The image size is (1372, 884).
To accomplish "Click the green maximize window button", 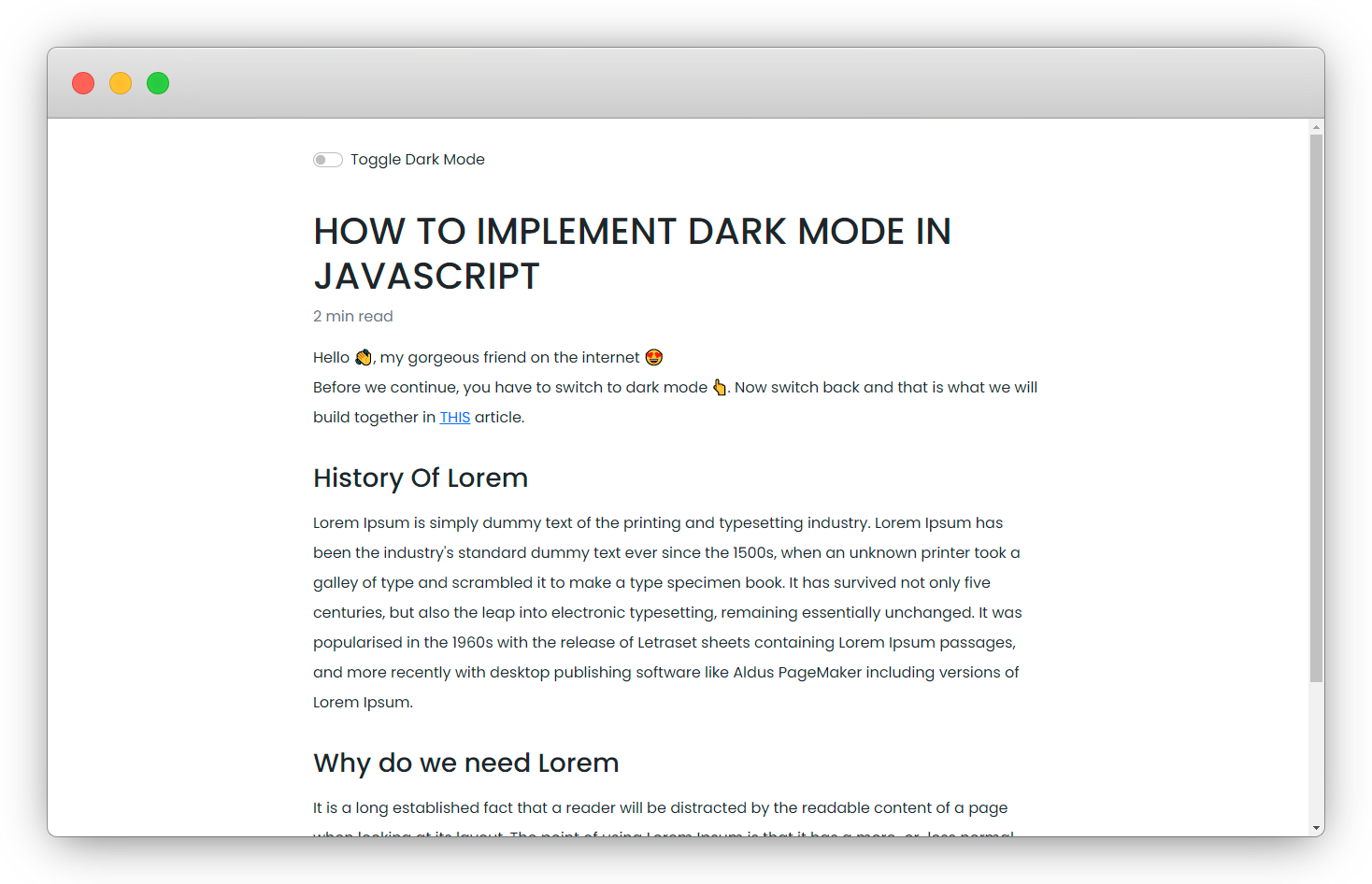I will tap(158, 83).
